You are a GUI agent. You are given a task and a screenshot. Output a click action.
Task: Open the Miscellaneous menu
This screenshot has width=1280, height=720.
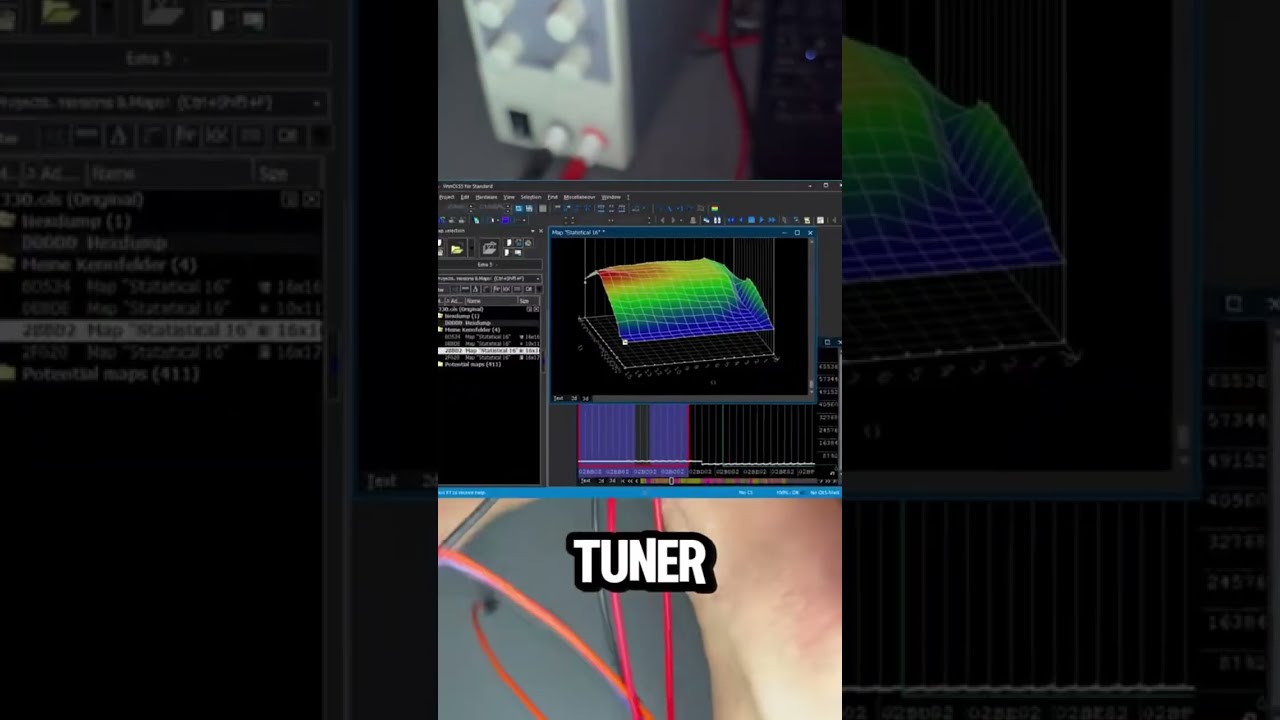click(579, 197)
